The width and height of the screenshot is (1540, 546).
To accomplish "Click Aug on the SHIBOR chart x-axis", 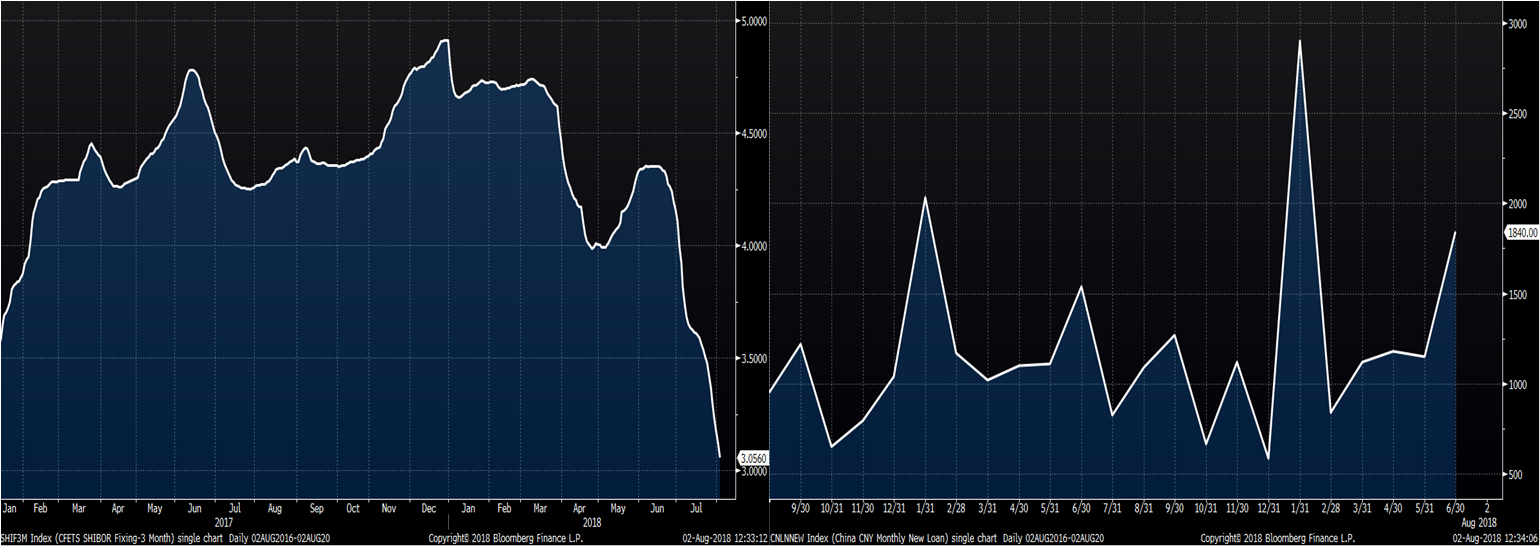I will [275, 508].
